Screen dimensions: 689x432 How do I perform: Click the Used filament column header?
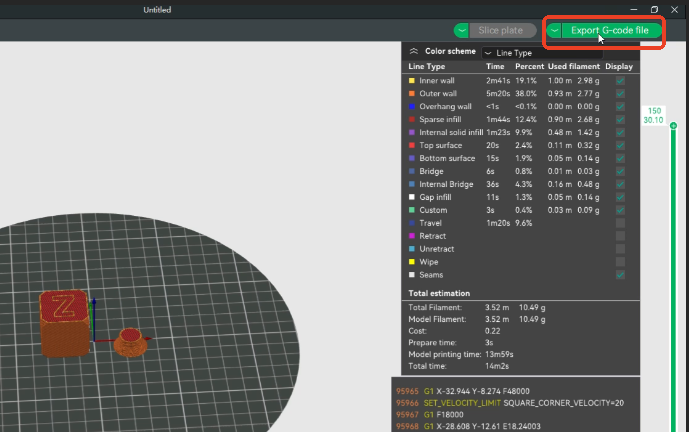click(573, 66)
